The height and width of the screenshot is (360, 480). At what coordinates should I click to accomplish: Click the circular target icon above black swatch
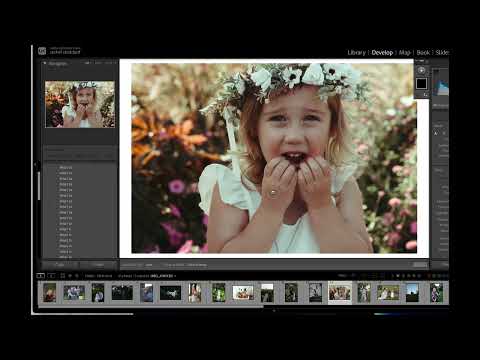(421, 70)
